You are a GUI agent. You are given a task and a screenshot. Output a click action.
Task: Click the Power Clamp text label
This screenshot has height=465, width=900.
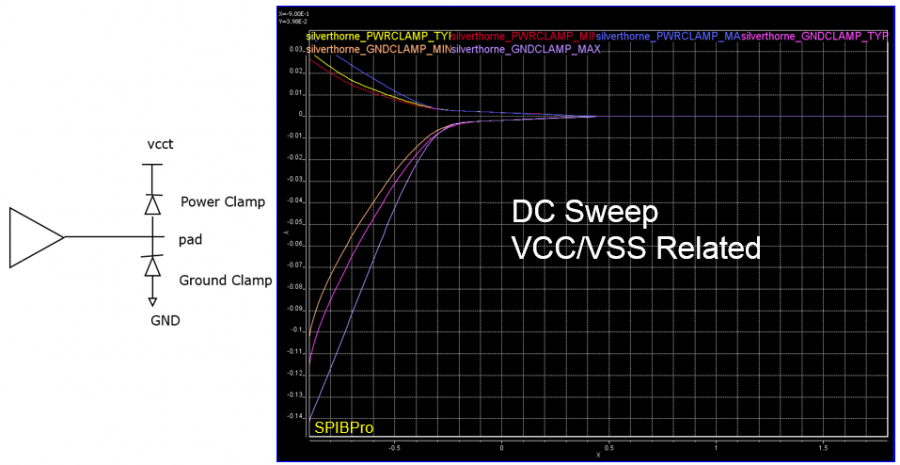coord(222,202)
